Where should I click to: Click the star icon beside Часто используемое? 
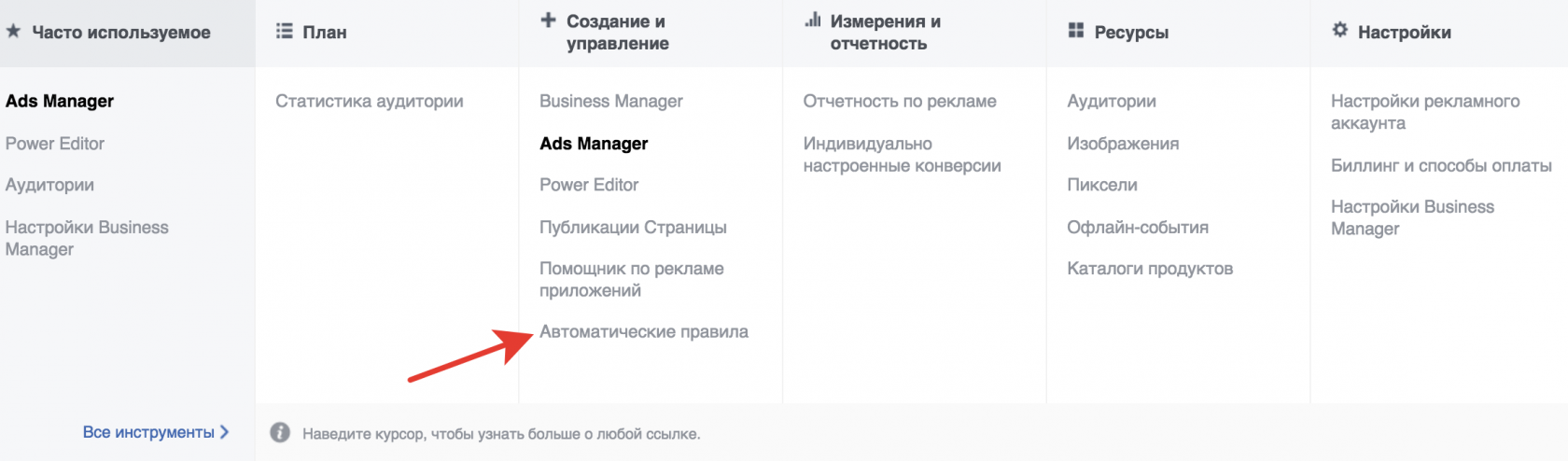13,31
